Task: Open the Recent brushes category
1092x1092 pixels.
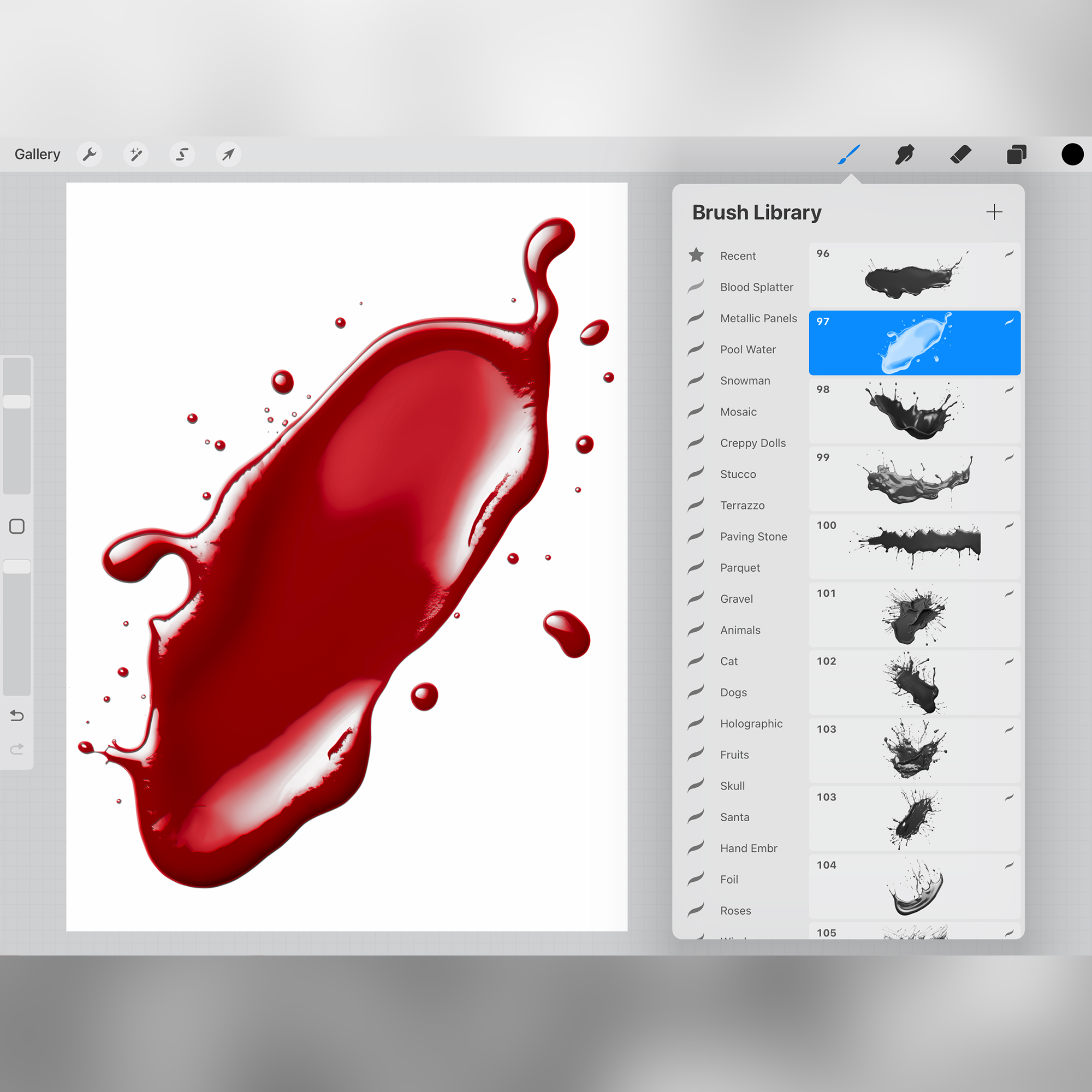Action: 737,256
